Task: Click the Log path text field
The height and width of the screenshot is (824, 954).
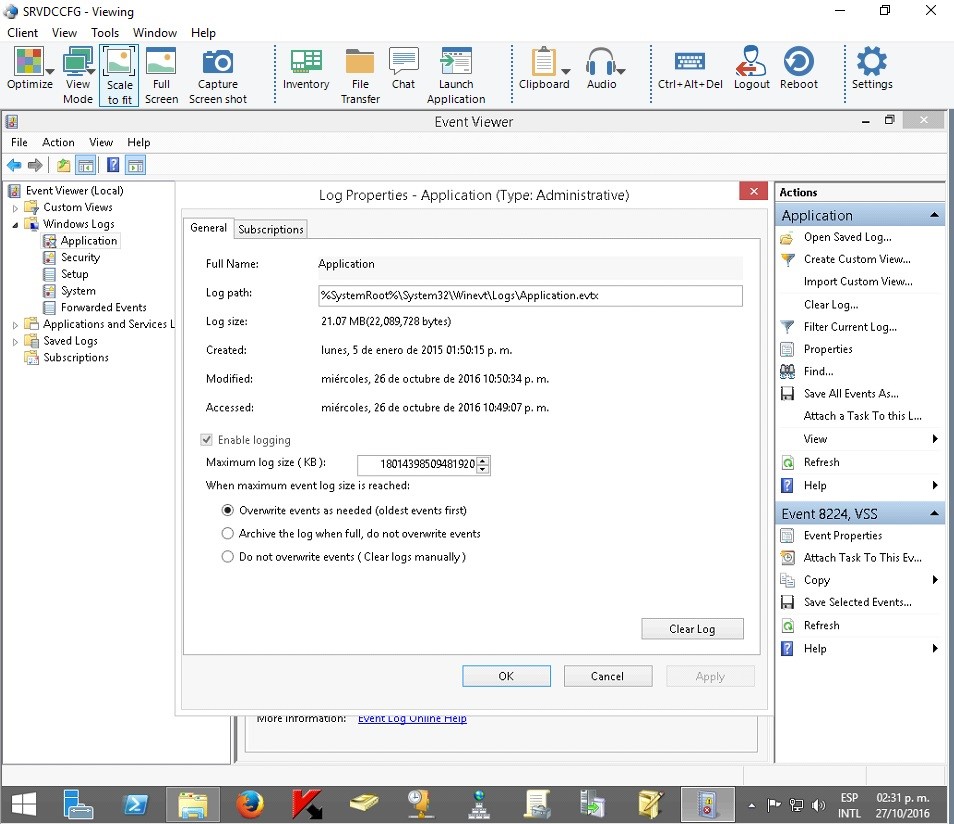Action: [529, 296]
